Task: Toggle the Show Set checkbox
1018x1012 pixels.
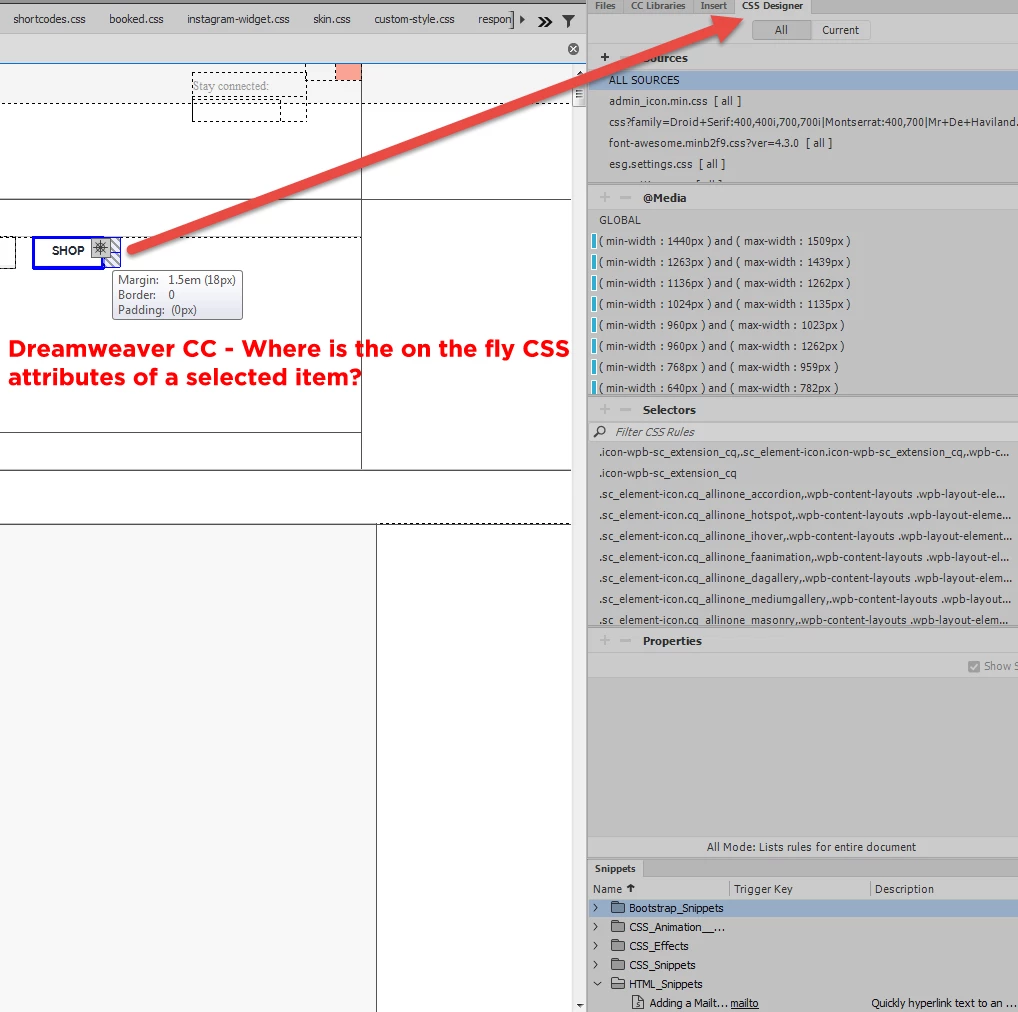Action: coord(974,667)
